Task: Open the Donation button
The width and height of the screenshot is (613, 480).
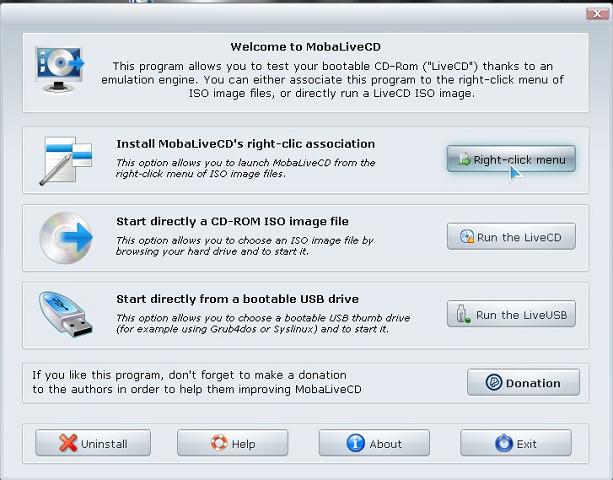Action: pos(523,382)
